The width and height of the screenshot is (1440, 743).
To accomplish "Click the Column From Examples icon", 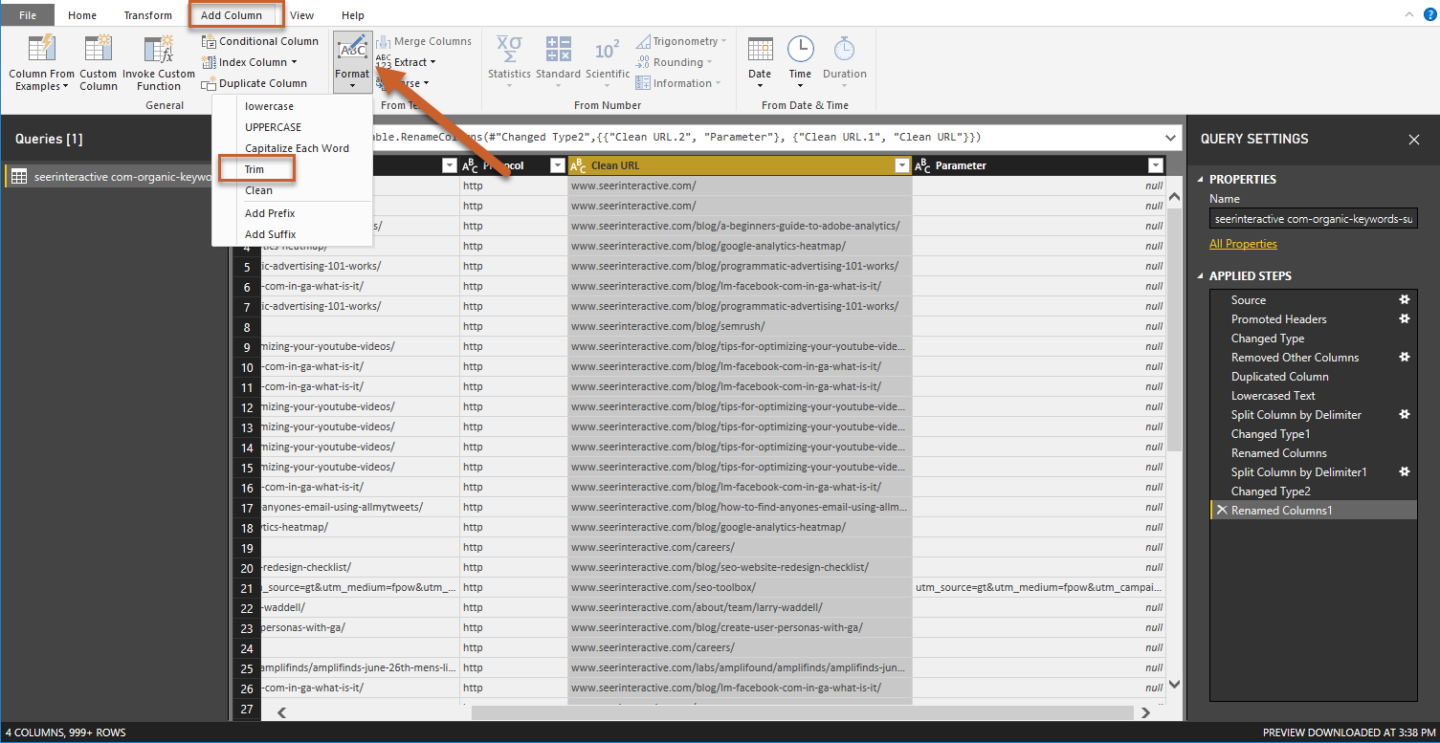I will tap(42, 50).
